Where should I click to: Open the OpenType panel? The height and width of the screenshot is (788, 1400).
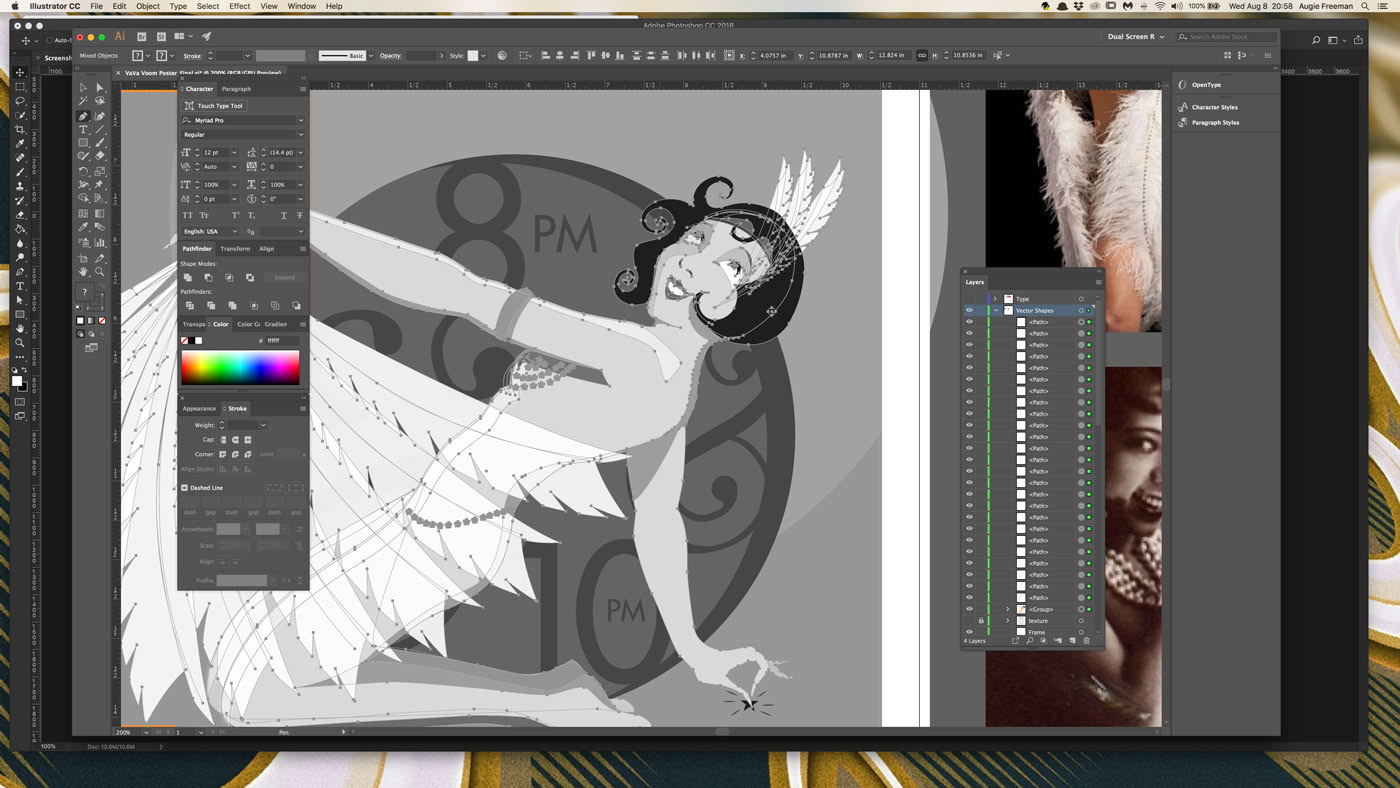pos(1206,85)
